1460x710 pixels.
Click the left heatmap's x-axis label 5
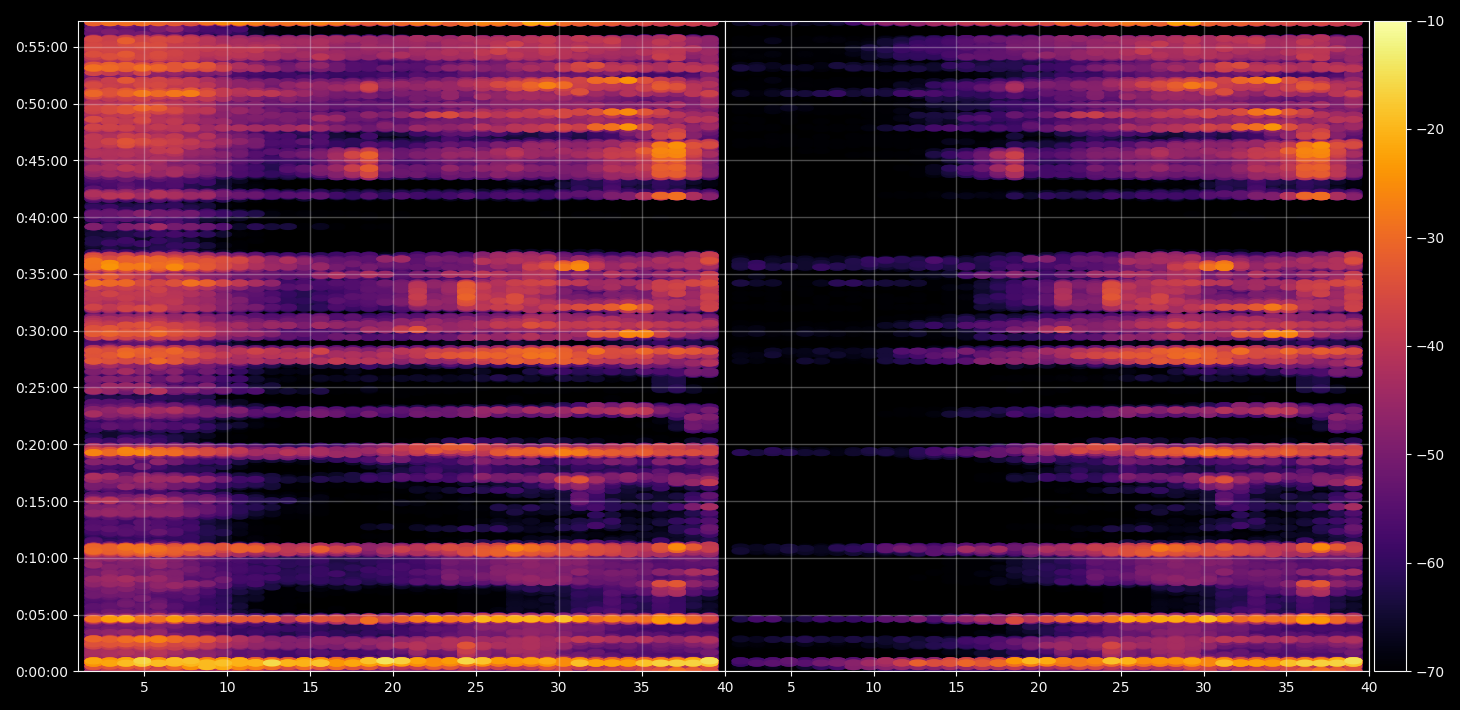144,688
